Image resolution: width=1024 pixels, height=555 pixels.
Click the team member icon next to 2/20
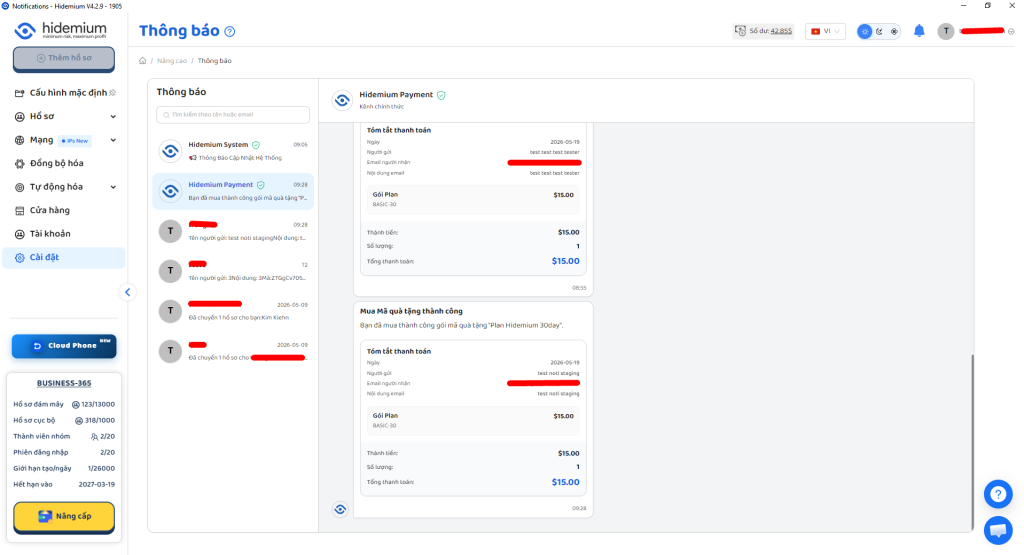pyautogui.click(x=95, y=437)
